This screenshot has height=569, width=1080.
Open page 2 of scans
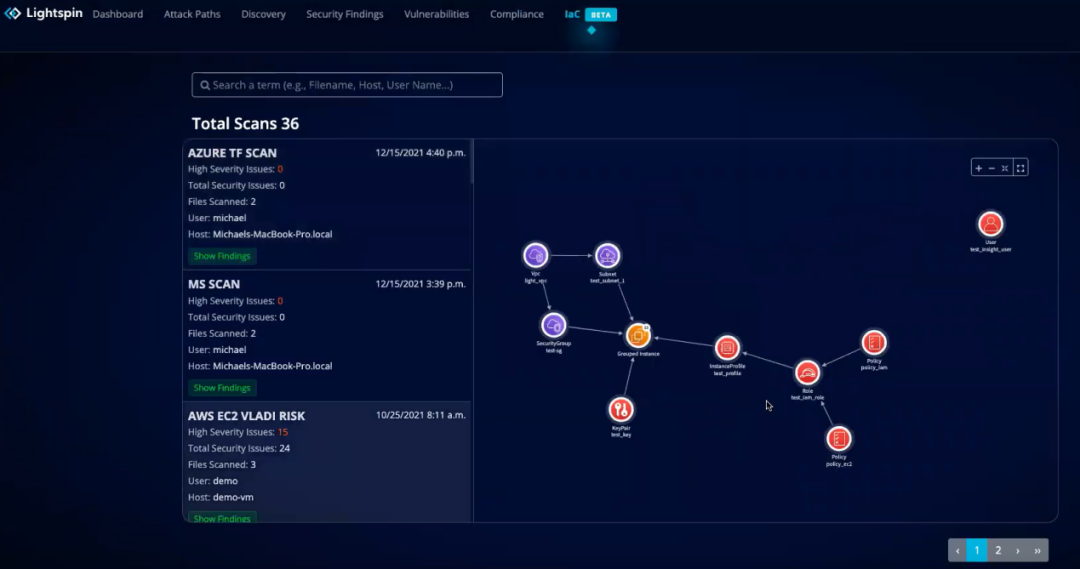998,550
